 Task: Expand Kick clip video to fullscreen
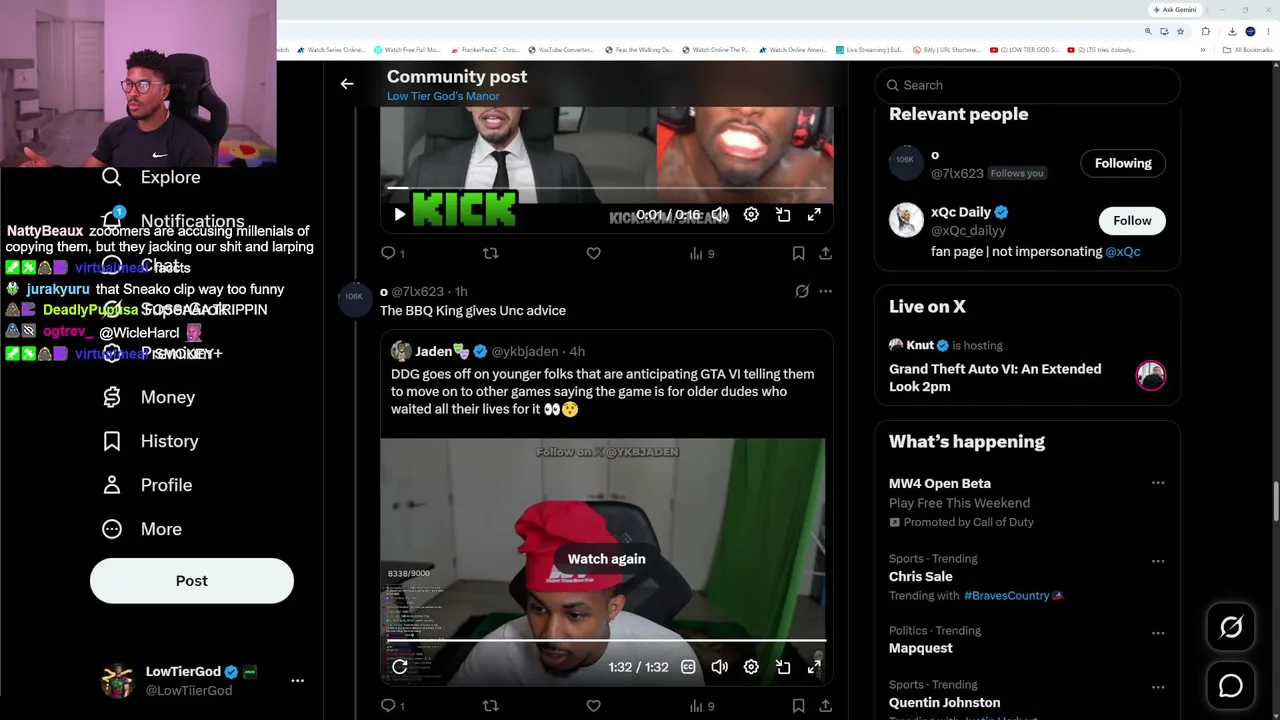814,214
